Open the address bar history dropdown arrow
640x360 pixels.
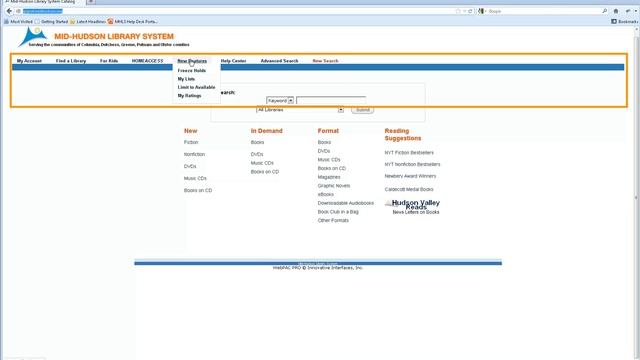(x=464, y=11)
